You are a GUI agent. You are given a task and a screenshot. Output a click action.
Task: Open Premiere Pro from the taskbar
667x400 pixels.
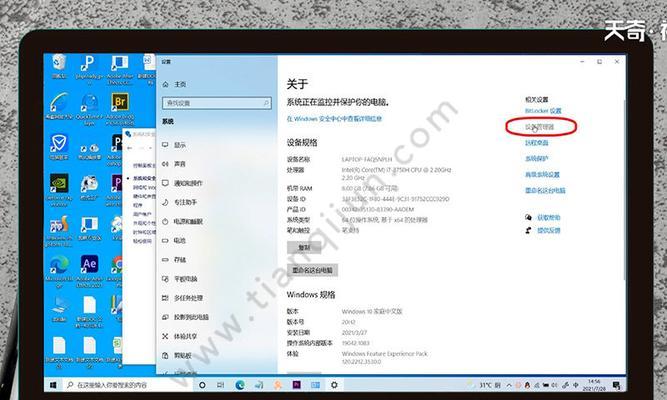pyautogui.click(x=296, y=385)
